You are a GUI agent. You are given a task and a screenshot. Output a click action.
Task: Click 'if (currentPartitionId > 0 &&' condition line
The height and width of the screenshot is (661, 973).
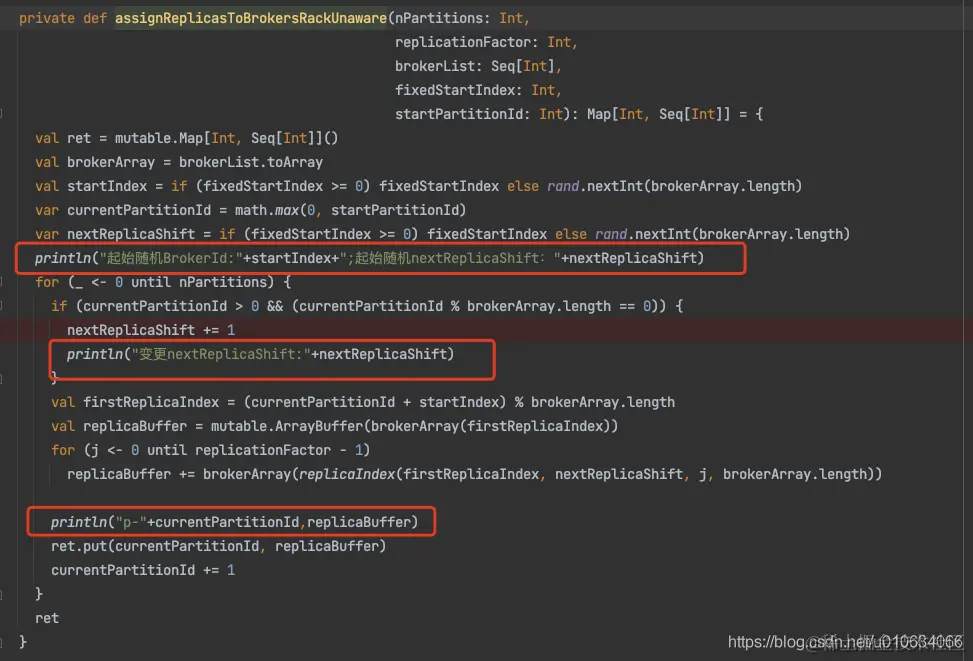[x=367, y=306]
